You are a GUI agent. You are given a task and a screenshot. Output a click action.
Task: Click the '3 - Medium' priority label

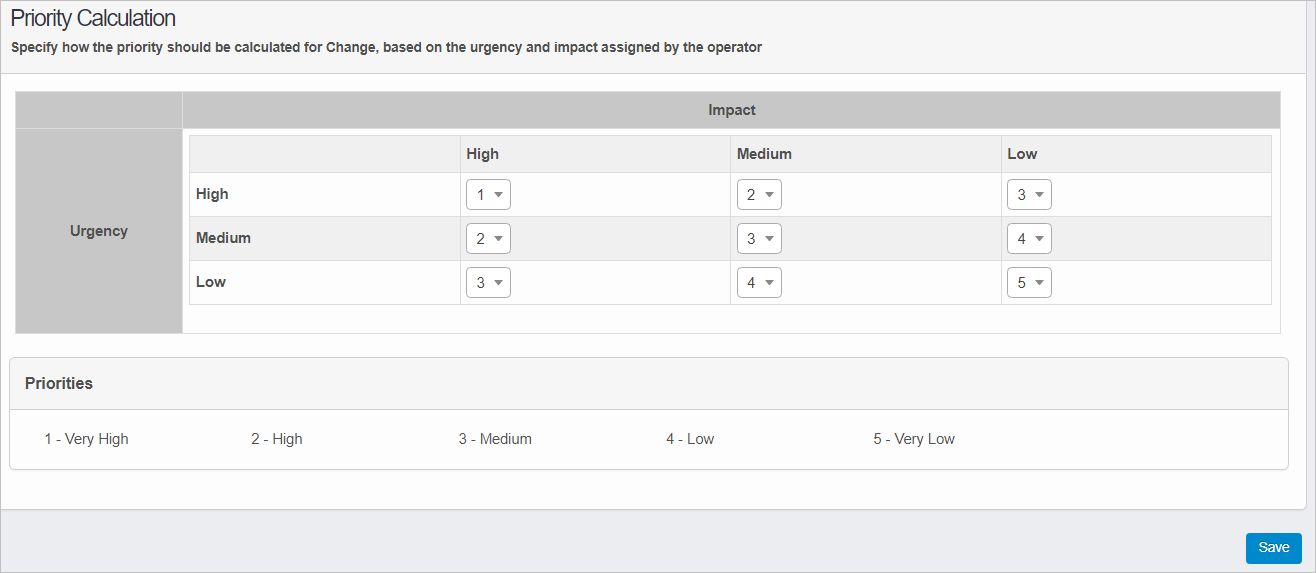495,439
